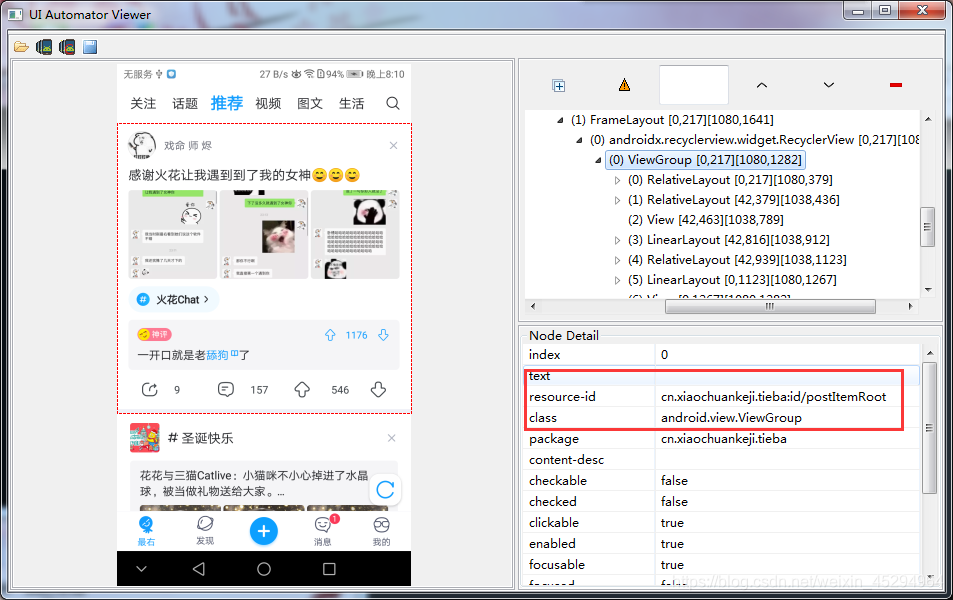Click the post downvote arrow after 546
The height and width of the screenshot is (600, 953).
(x=379, y=390)
